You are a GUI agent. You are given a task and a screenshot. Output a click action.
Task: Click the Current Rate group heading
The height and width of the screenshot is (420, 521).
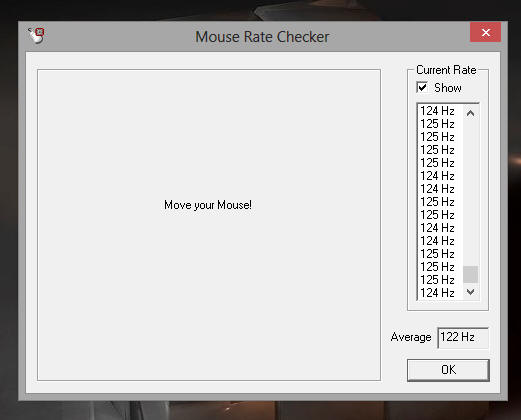(446, 70)
